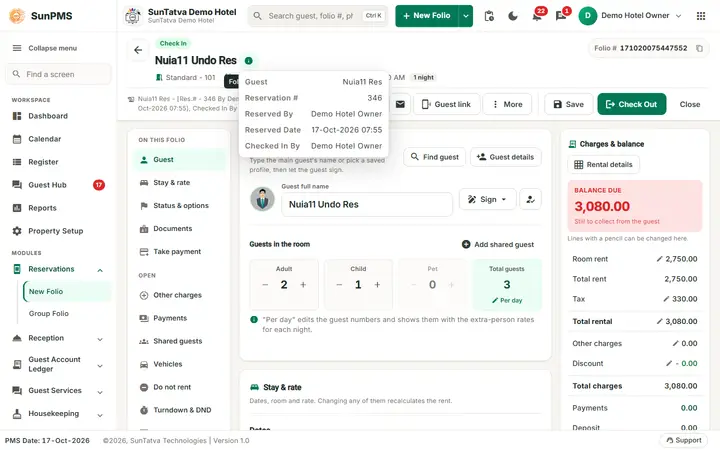Select New Folio submenu item
This screenshot has width=720, height=450.
67,292
